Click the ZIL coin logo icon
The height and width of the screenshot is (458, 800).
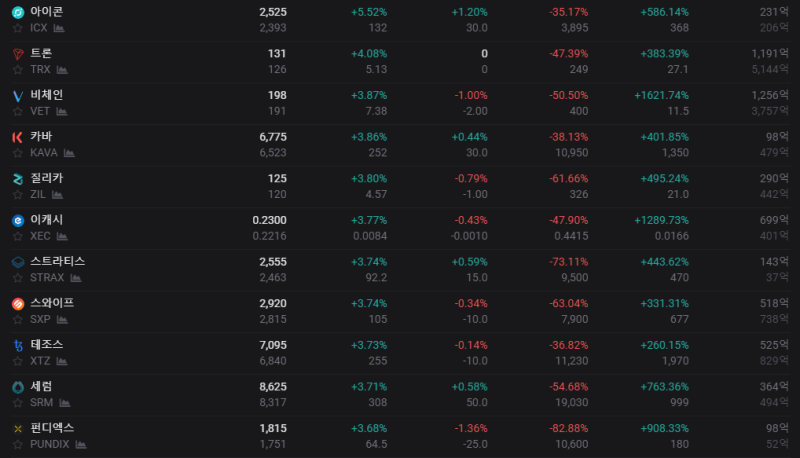pos(18,179)
